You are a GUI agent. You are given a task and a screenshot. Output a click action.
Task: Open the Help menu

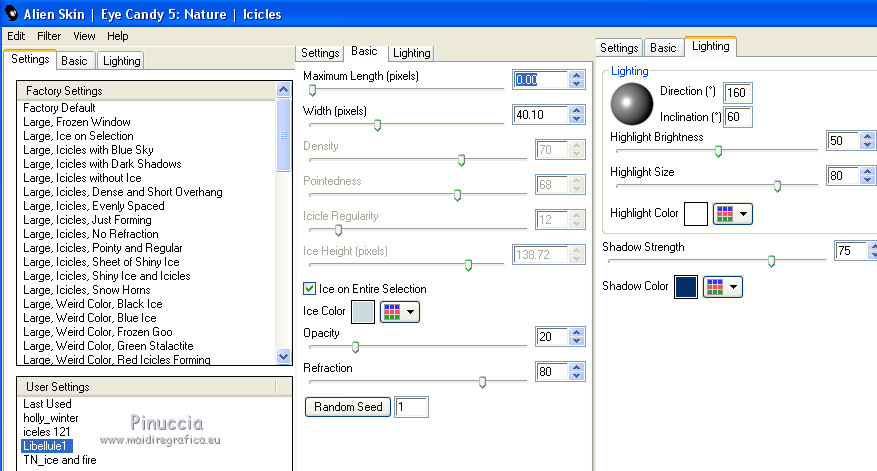(x=117, y=36)
